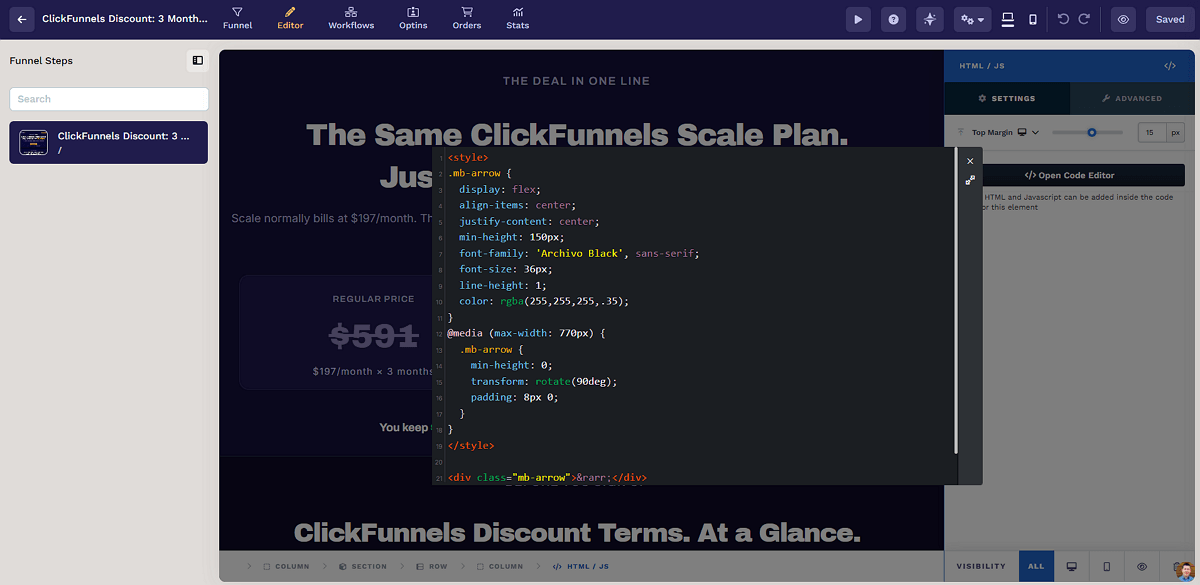Go back using the arrow button
Viewport: 1200px width, 585px height.
[x=22, y=19]
